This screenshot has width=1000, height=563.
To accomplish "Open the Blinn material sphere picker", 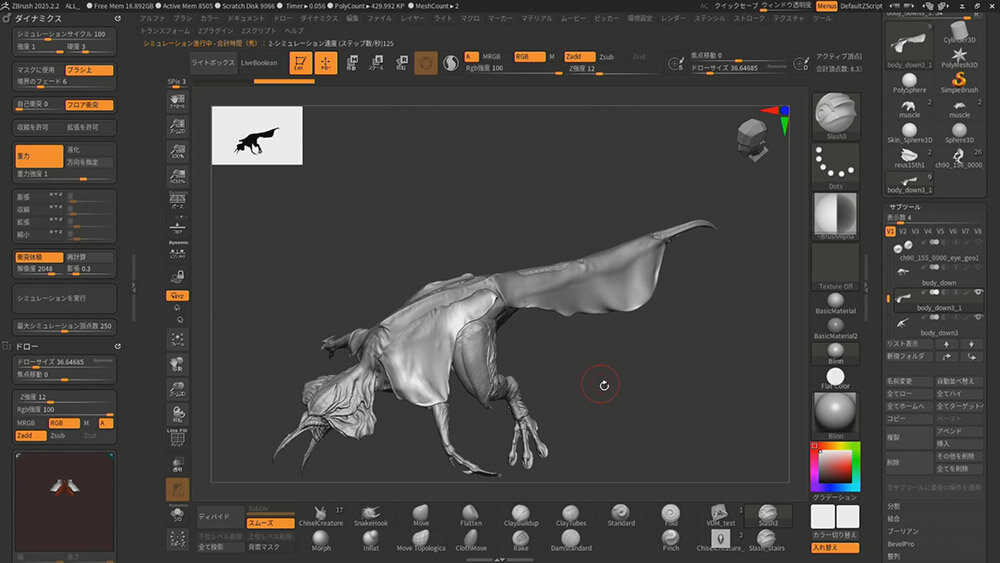I will point(835,416).
